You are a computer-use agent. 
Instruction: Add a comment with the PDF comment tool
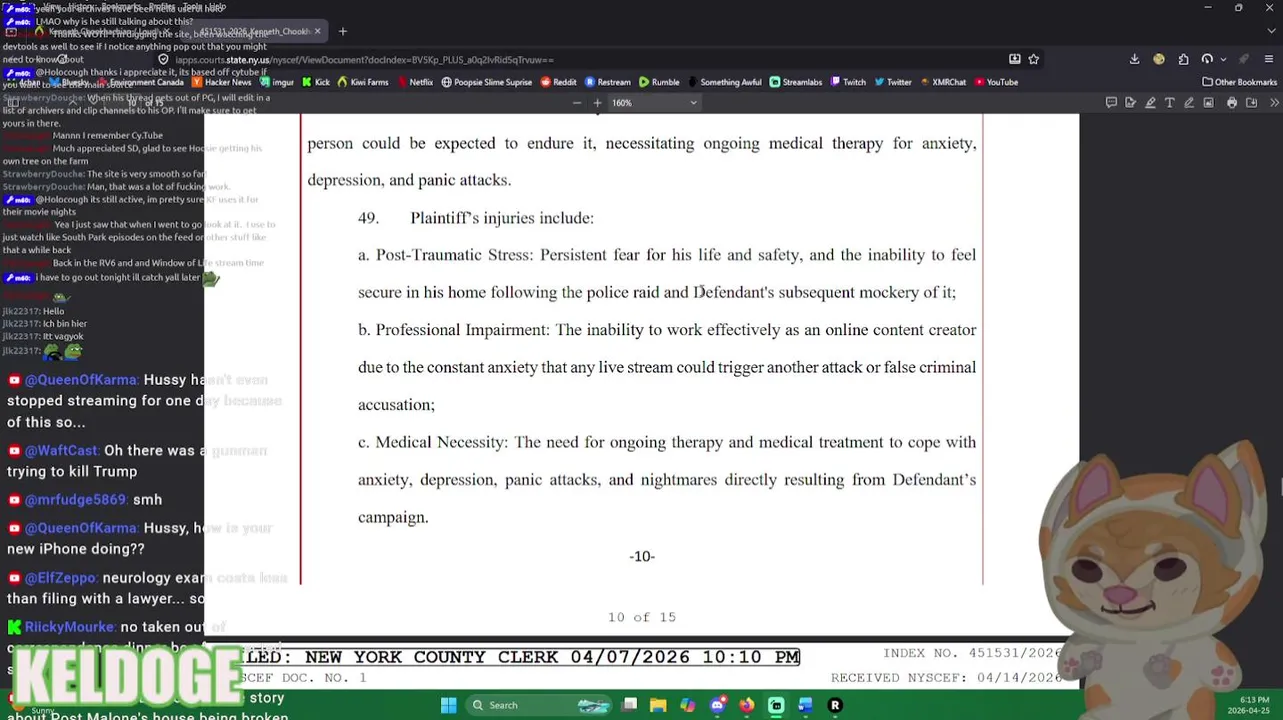coord(1111,102)
